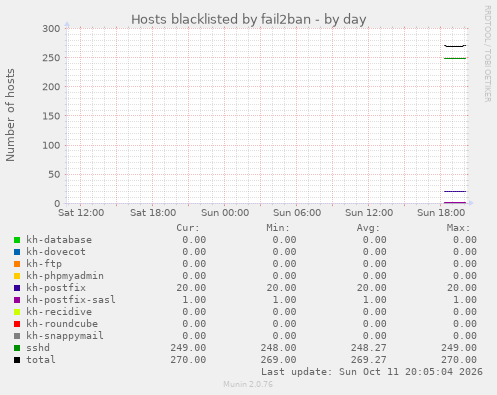Click the 'Sun 06:00' x-axis label
This screenshot has height=395, width=497.
(x=297, y=213)
